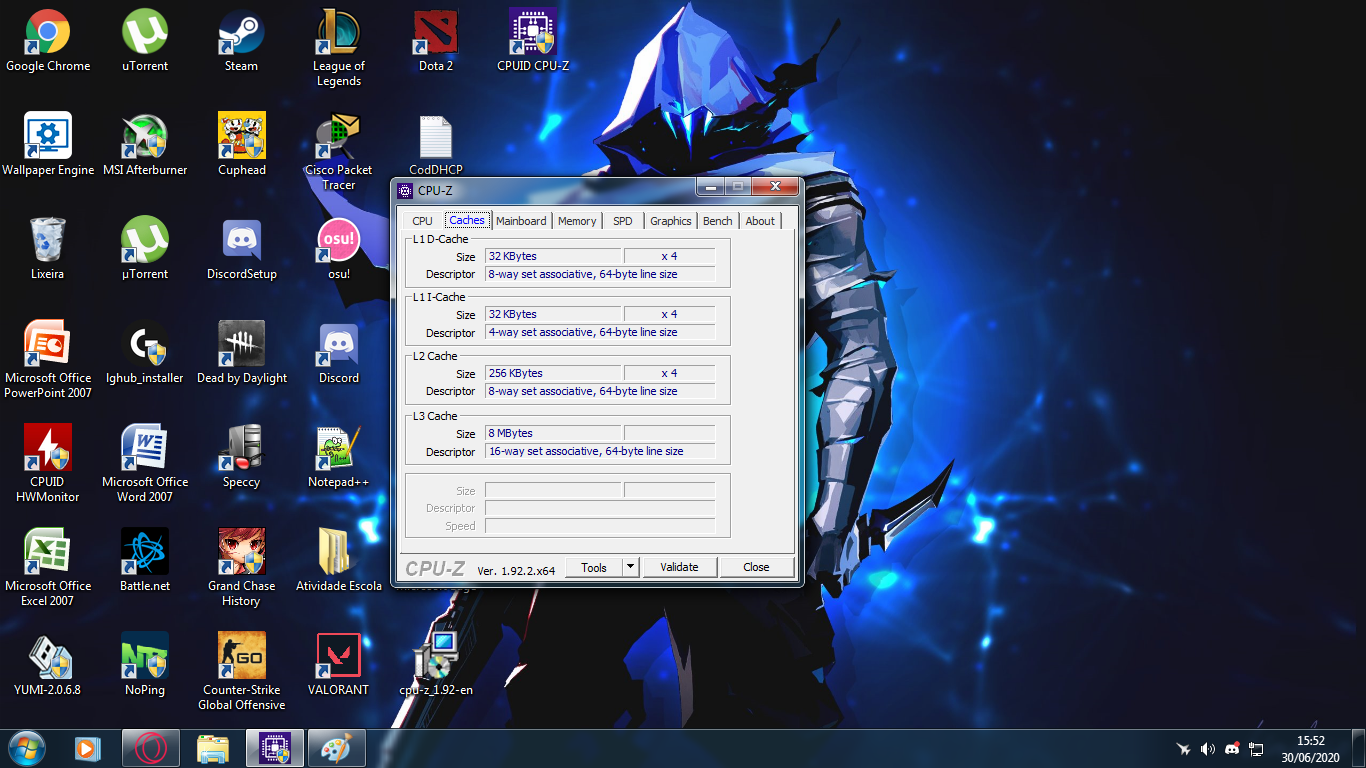Viewport: 1366px width, 768px height.
Task: Open Paint taskbar icon
Action: [337, 748]
